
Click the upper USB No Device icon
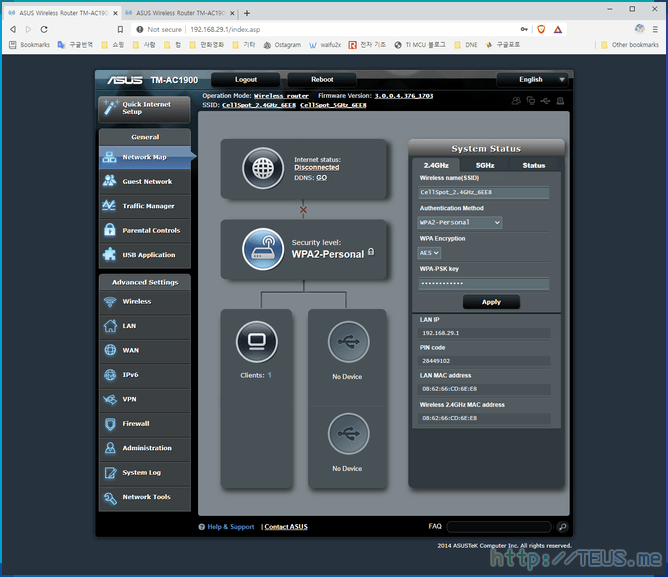(x=348, y=342)
